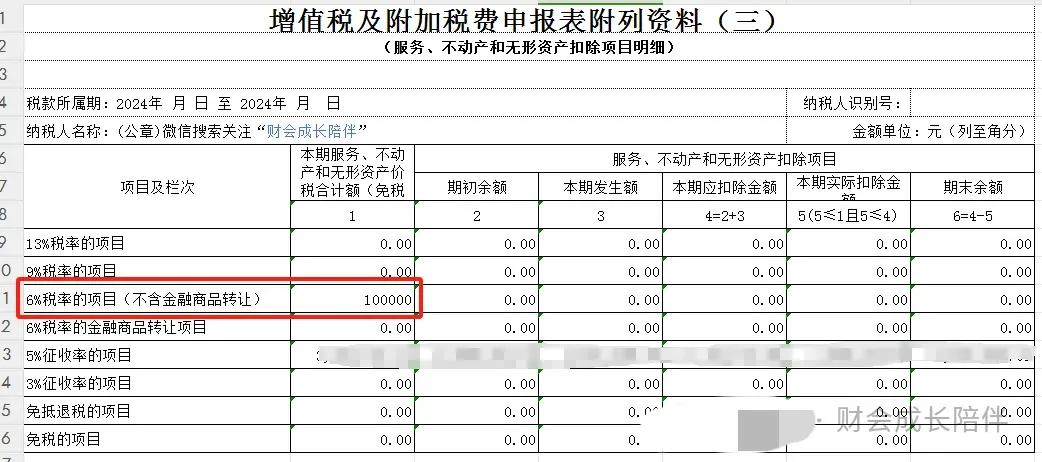The width and height of the screenshot is (1042, 462).
Task: Click 期末余额 value in 13%税率的项目 row
Action: (x=973, y=243)
